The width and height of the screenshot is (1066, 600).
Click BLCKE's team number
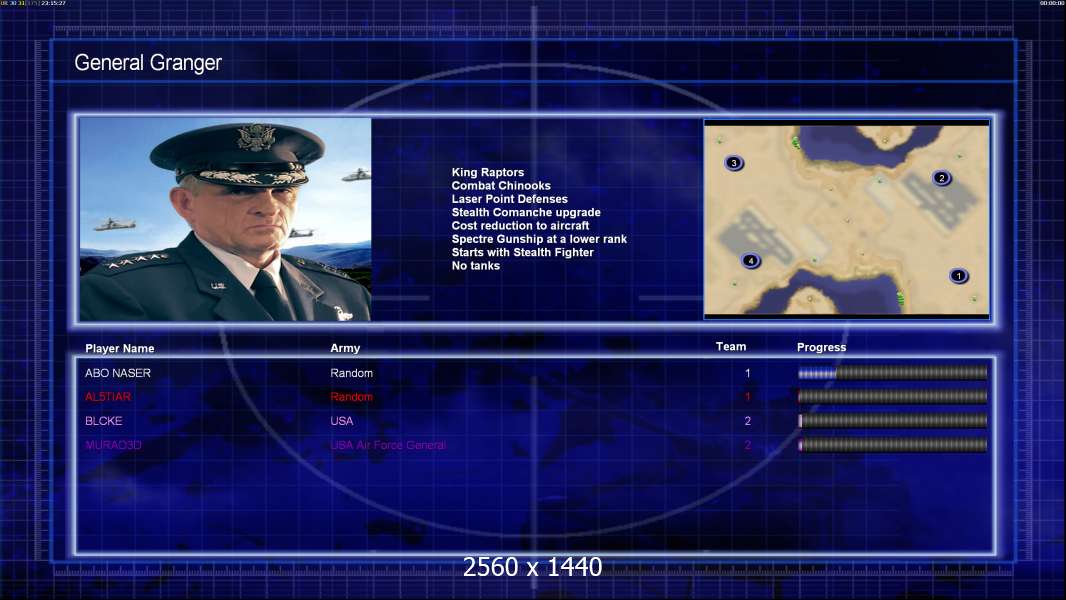click(x=747, y=421)
